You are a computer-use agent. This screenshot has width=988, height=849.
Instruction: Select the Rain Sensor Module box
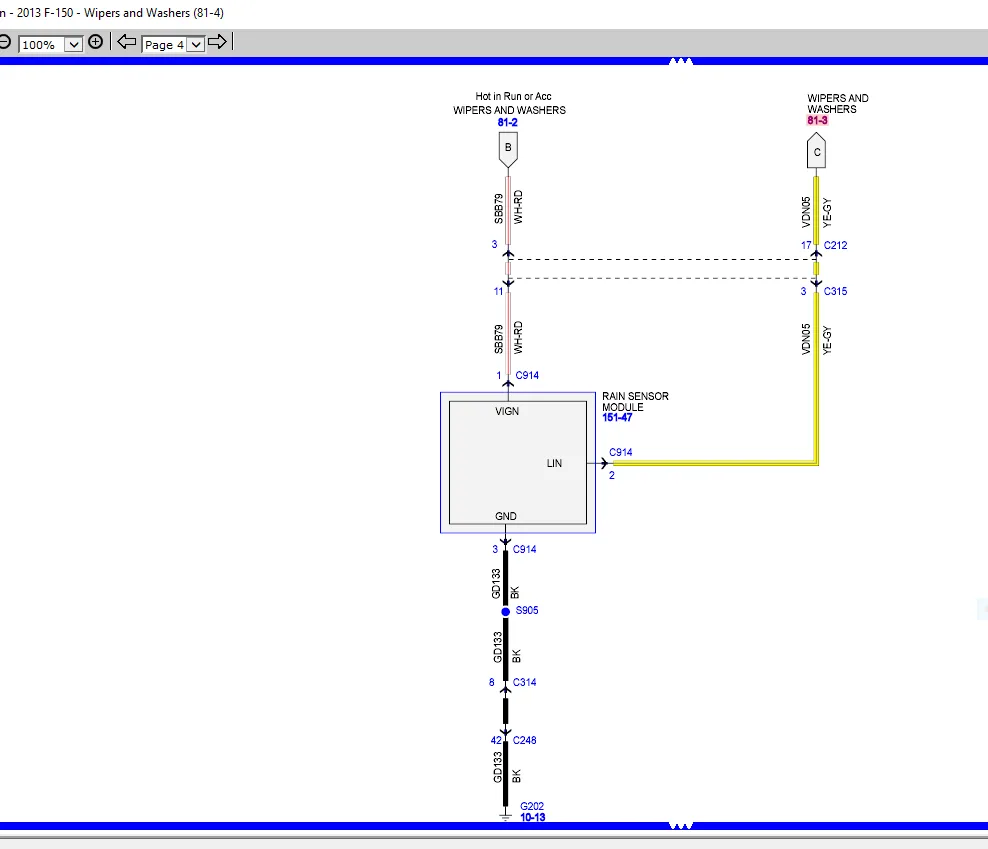(518, 463)
